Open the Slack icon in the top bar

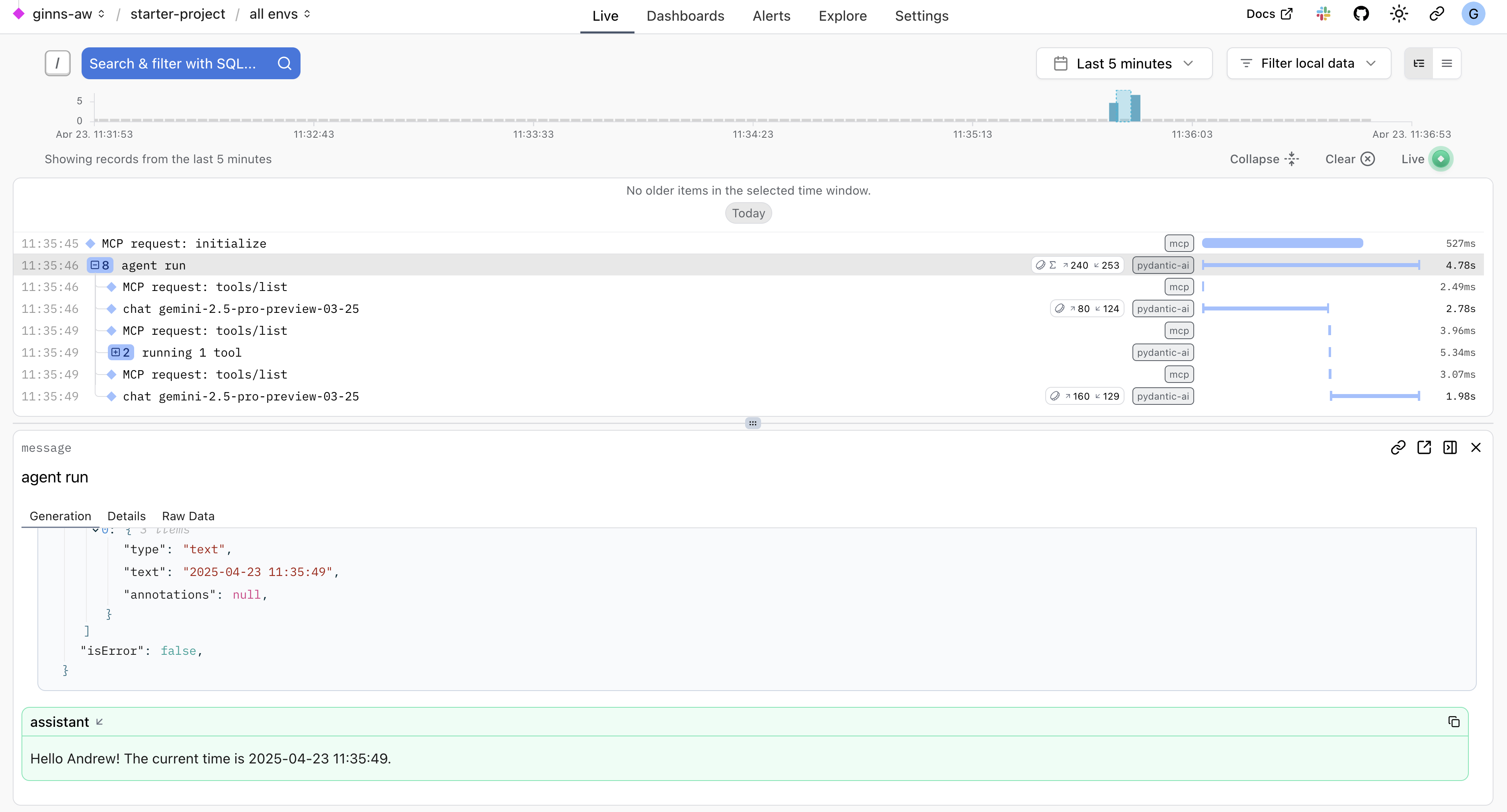pos(1323,14)
